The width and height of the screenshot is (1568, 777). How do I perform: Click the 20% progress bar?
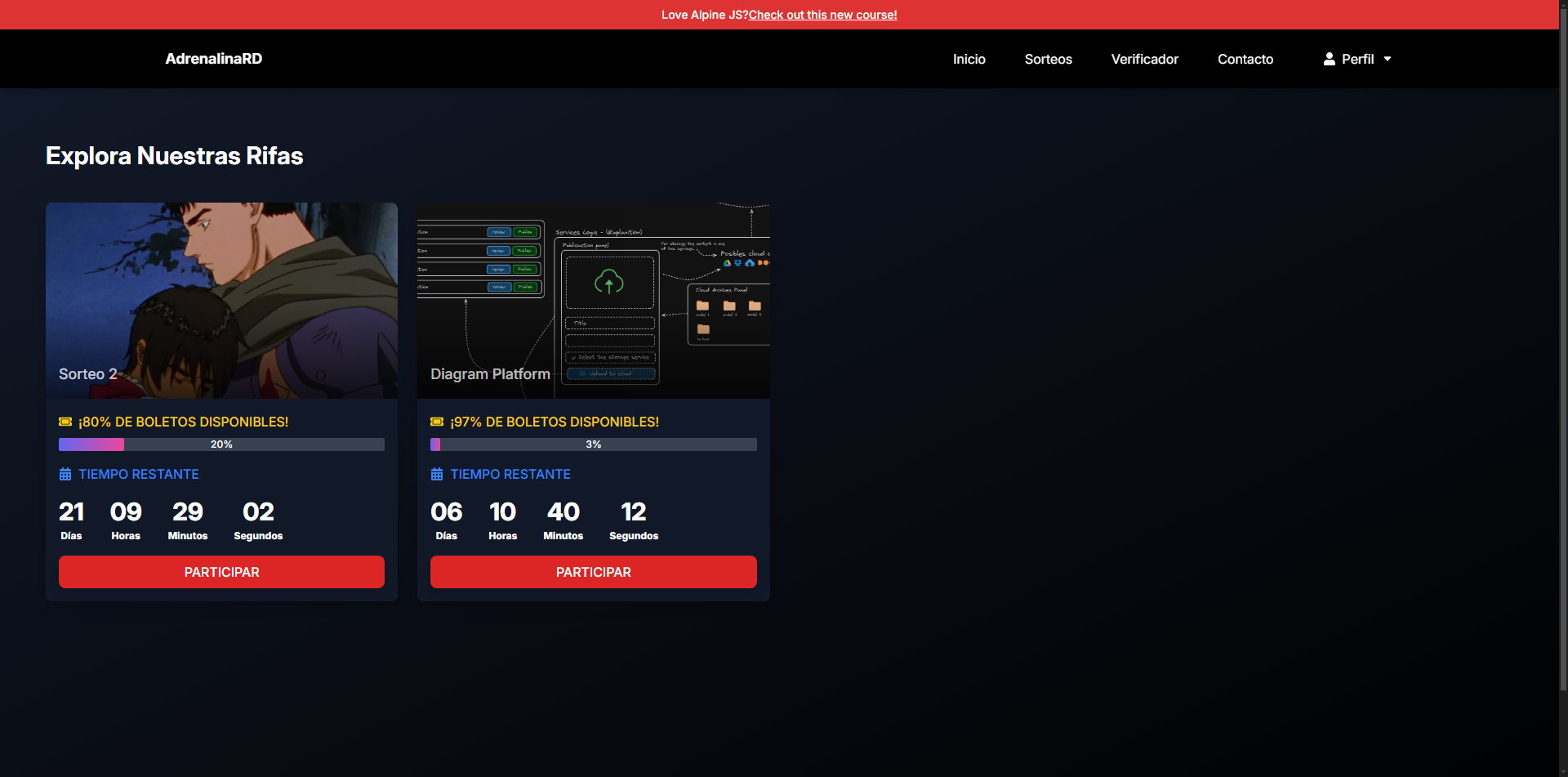221,444
